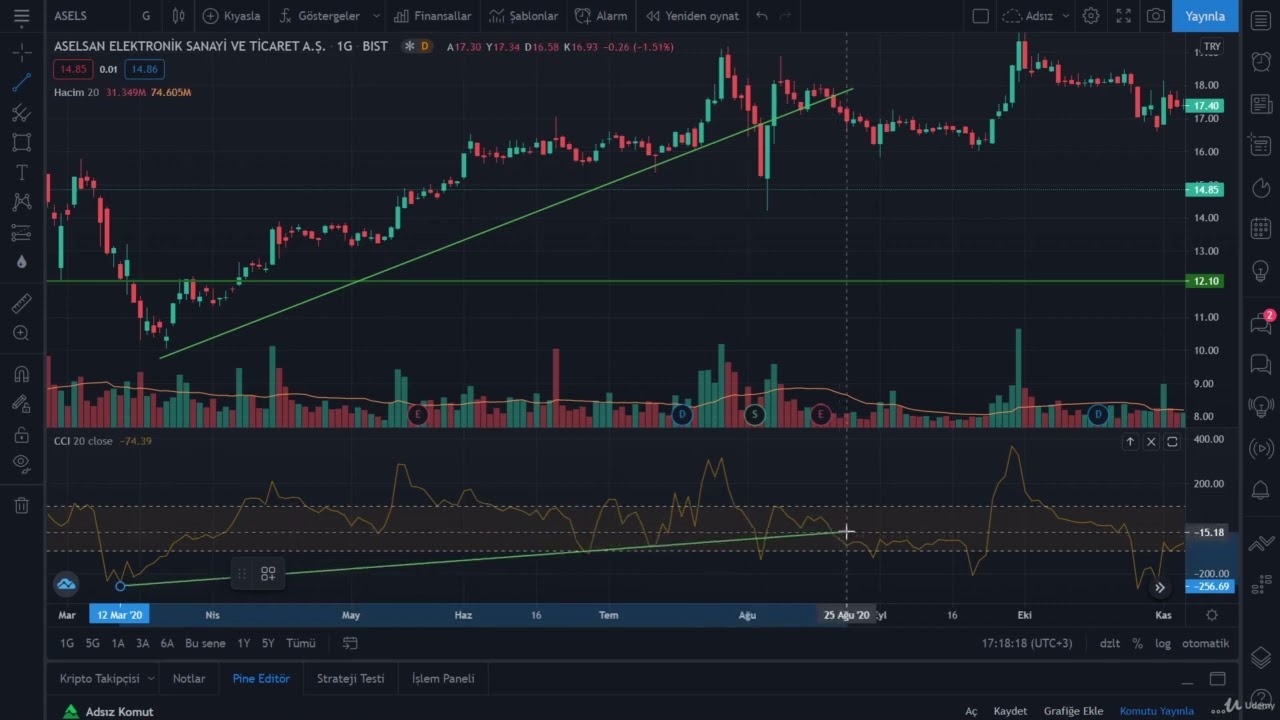Click the 14.85 sell price button
Viewport: 1280px width, 720px height.
[x=73, y=69]
